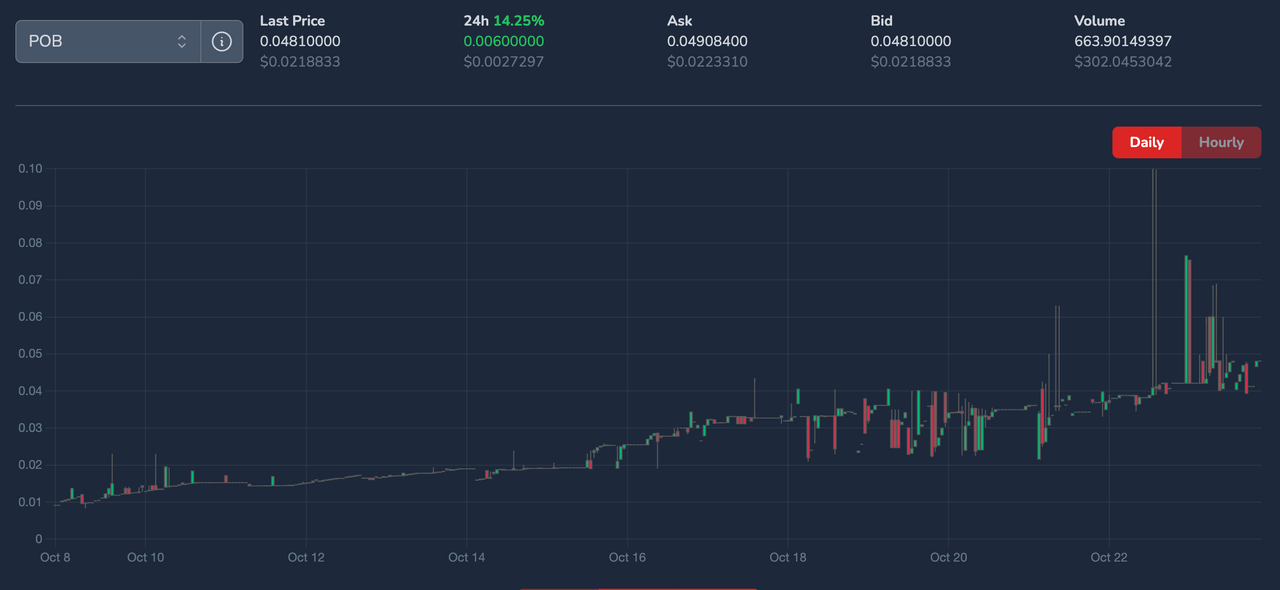Click the Ask heading
The width and height of the screenshot is (1280, 590).
[x=679, y=21]
